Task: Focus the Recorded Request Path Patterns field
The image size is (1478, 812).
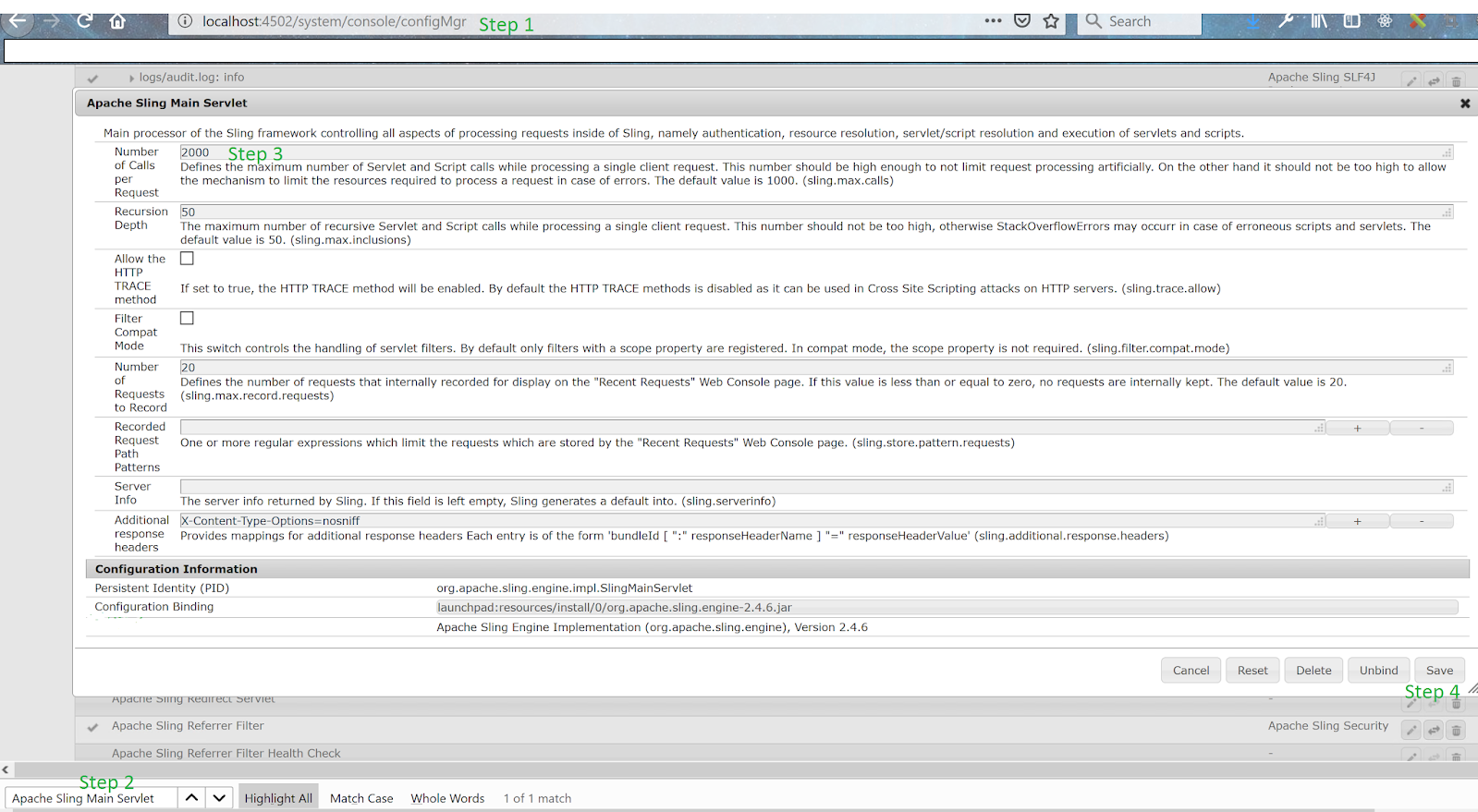Action: click(x=752, y=428)
